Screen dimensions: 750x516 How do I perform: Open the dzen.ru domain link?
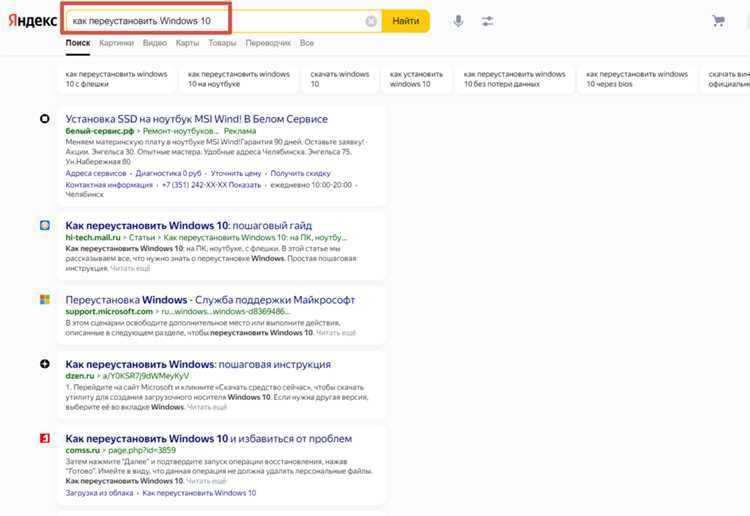click(80, 376)
